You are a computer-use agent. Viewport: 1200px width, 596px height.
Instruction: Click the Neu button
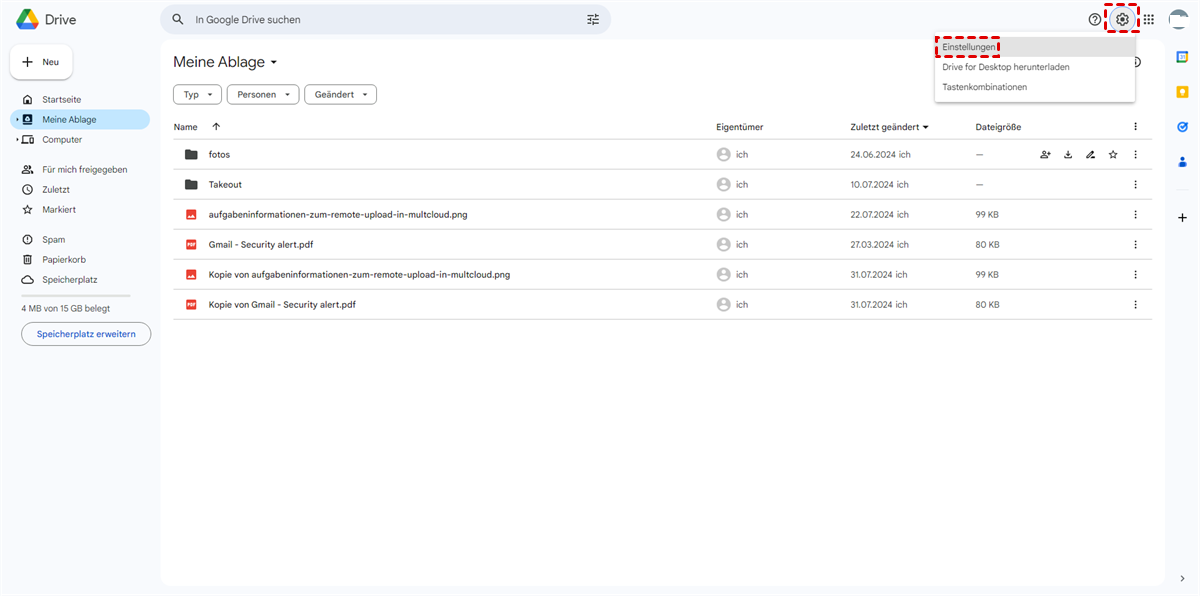pos(41,62)
